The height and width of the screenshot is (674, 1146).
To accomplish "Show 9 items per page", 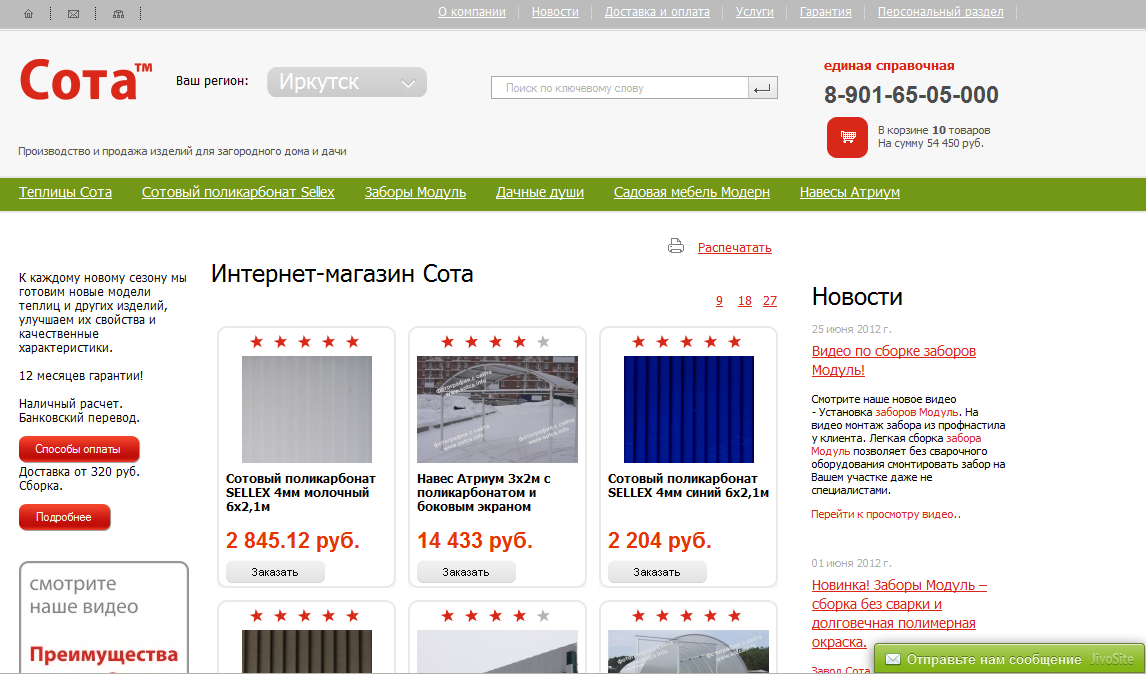I will click(x=719, y=300).
